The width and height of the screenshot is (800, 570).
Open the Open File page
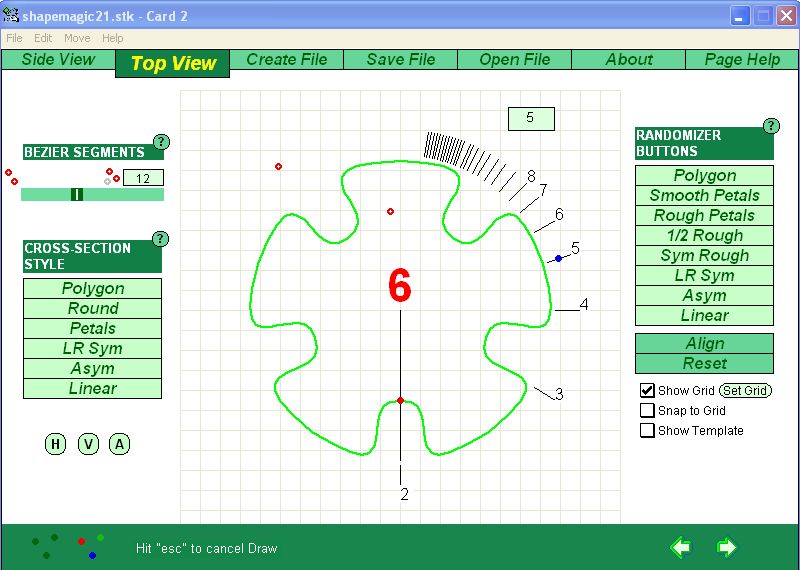(x=515, y=59)
